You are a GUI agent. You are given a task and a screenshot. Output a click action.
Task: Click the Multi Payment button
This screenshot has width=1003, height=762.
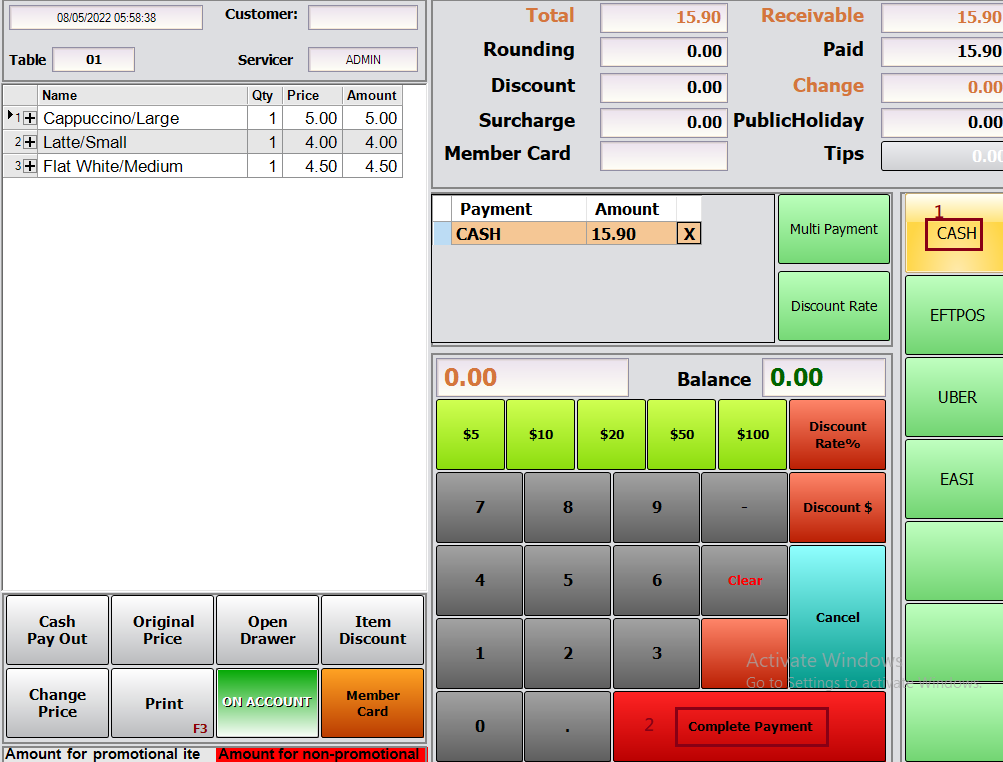833,229
